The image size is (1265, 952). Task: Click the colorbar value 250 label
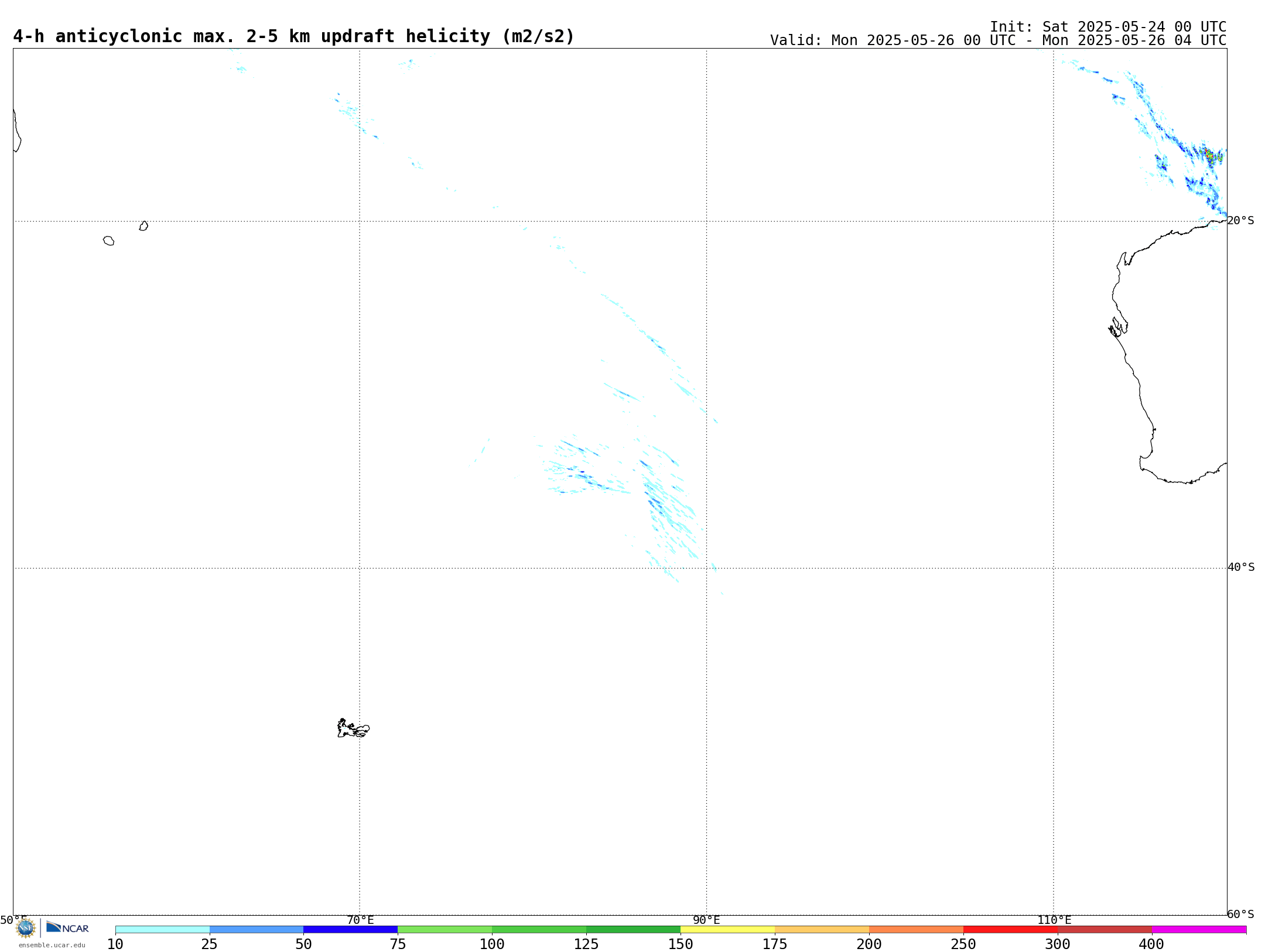pyautogui.click(x=963, y=944)
